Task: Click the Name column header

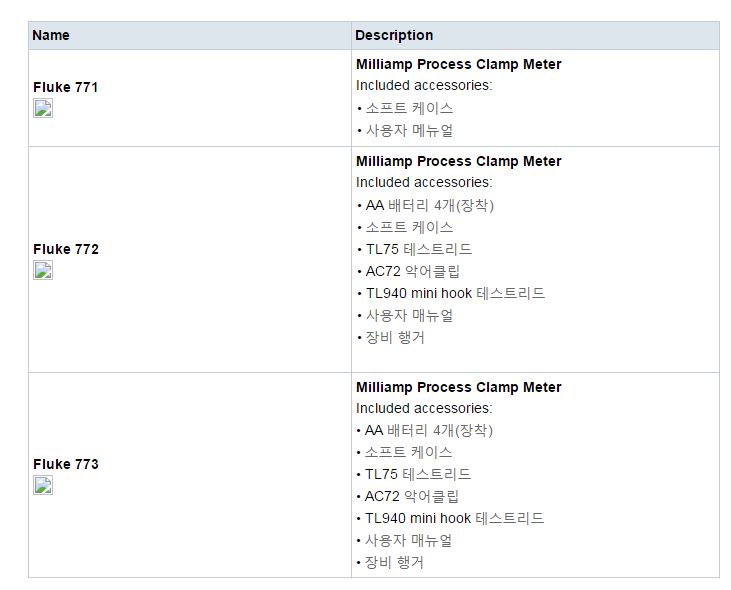Action: click(x=51, y=35)
